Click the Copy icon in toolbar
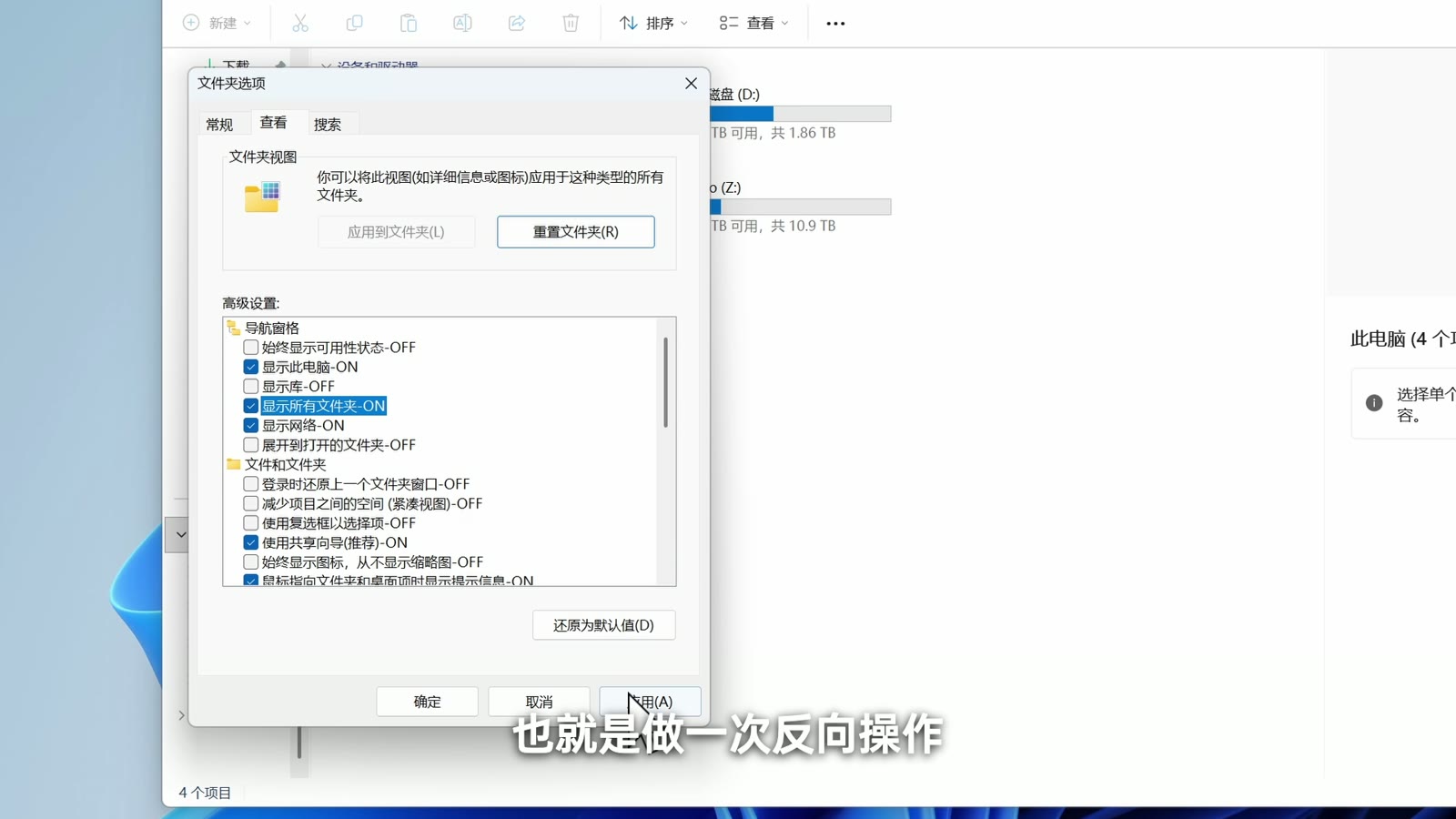This screenshot has width=1456, height=819. point(354,23)
